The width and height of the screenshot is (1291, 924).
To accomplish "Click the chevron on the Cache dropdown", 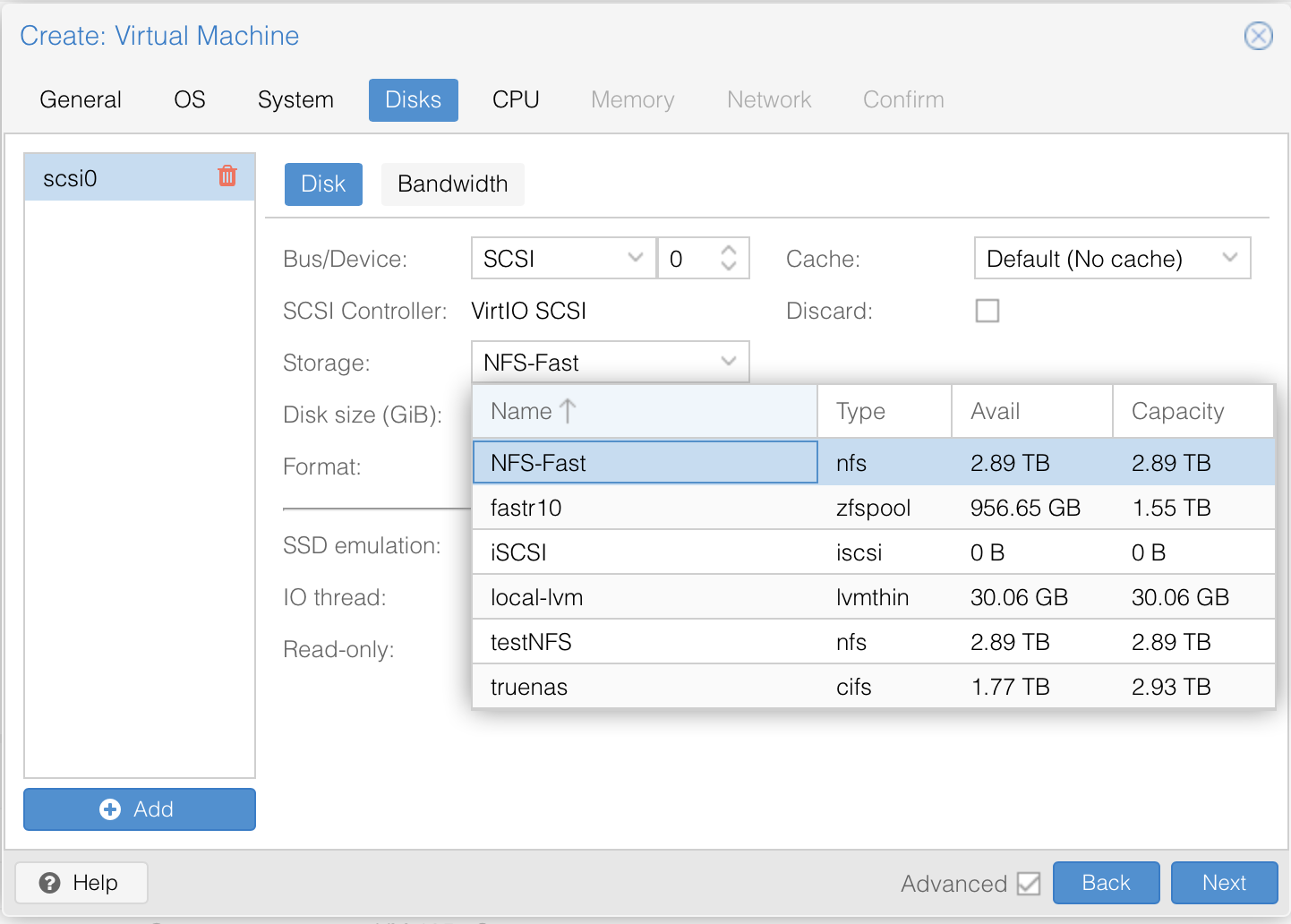I will click(x=1231, y=258).
